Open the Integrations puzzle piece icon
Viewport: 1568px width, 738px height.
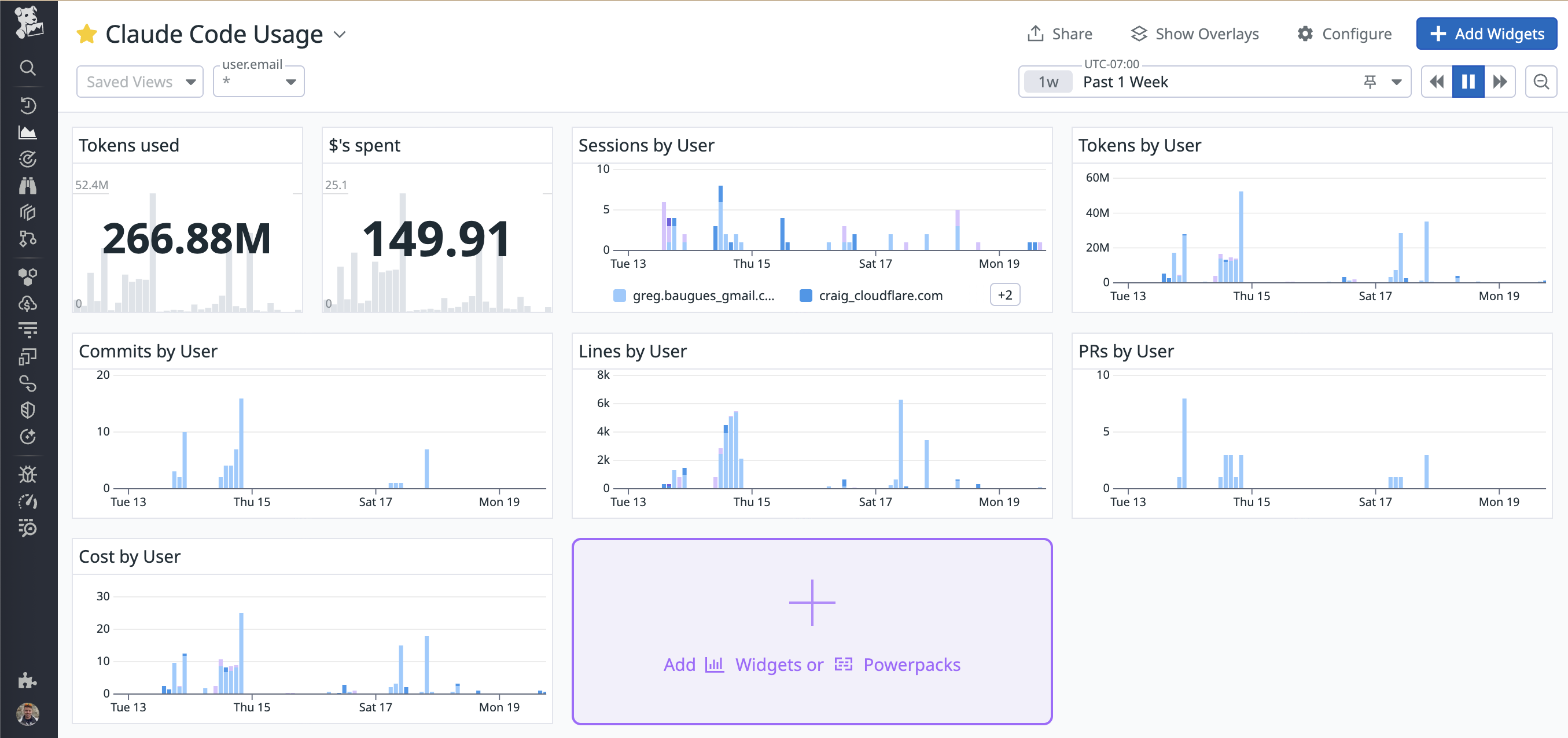27,680
